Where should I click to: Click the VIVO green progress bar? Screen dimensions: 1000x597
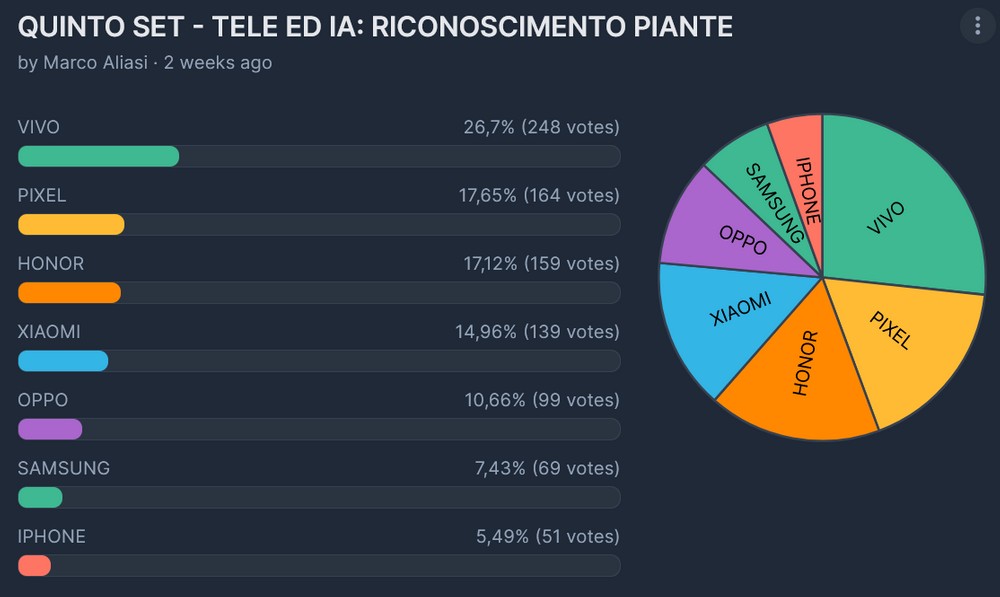point(99,157)
